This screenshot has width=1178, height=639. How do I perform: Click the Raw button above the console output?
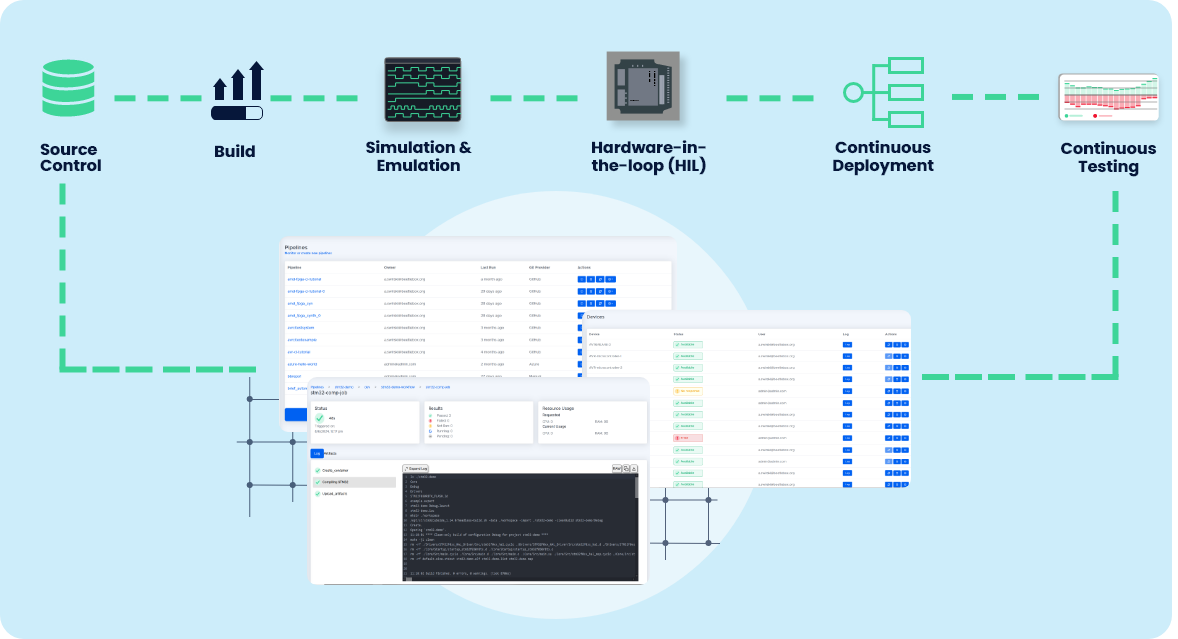click(617, 469)
